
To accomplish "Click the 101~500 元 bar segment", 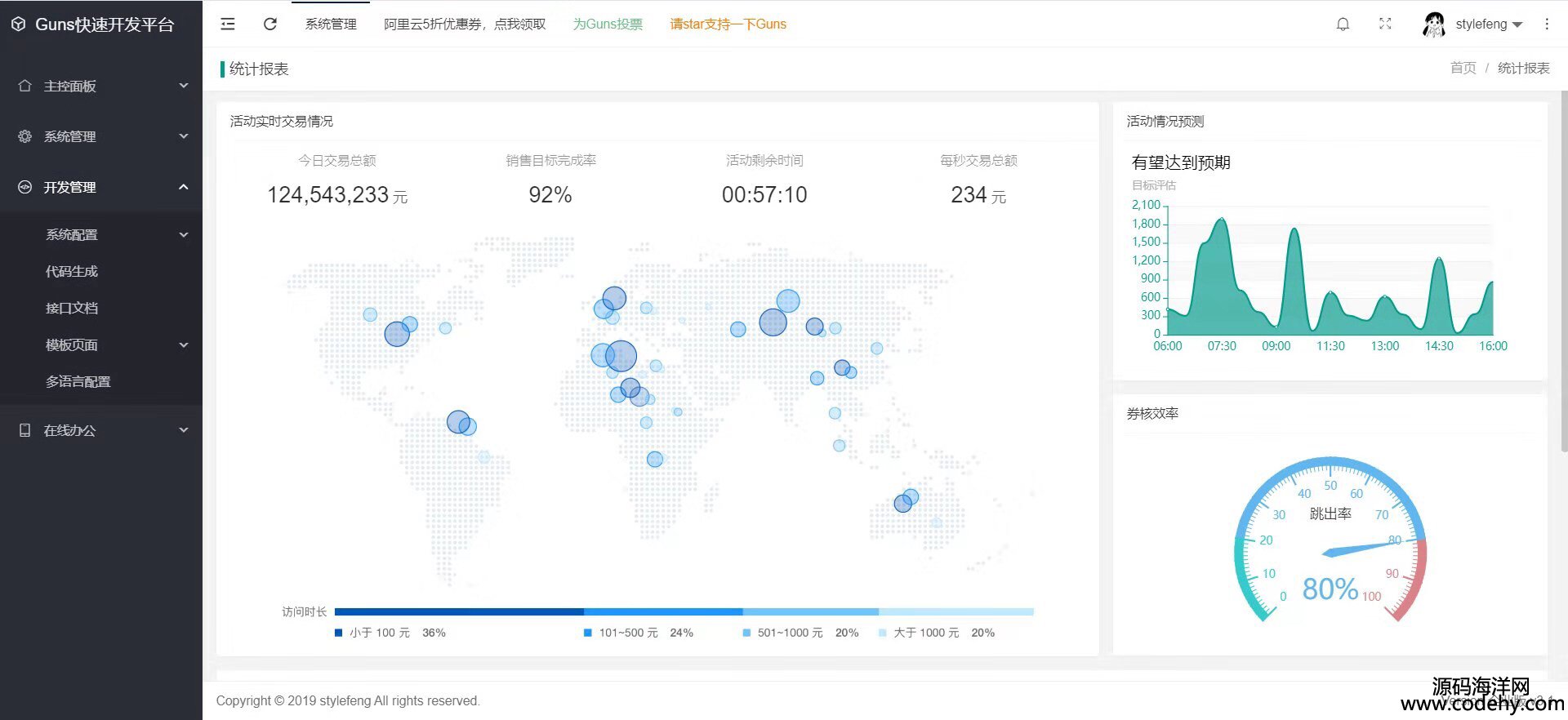I will point(663,611).
